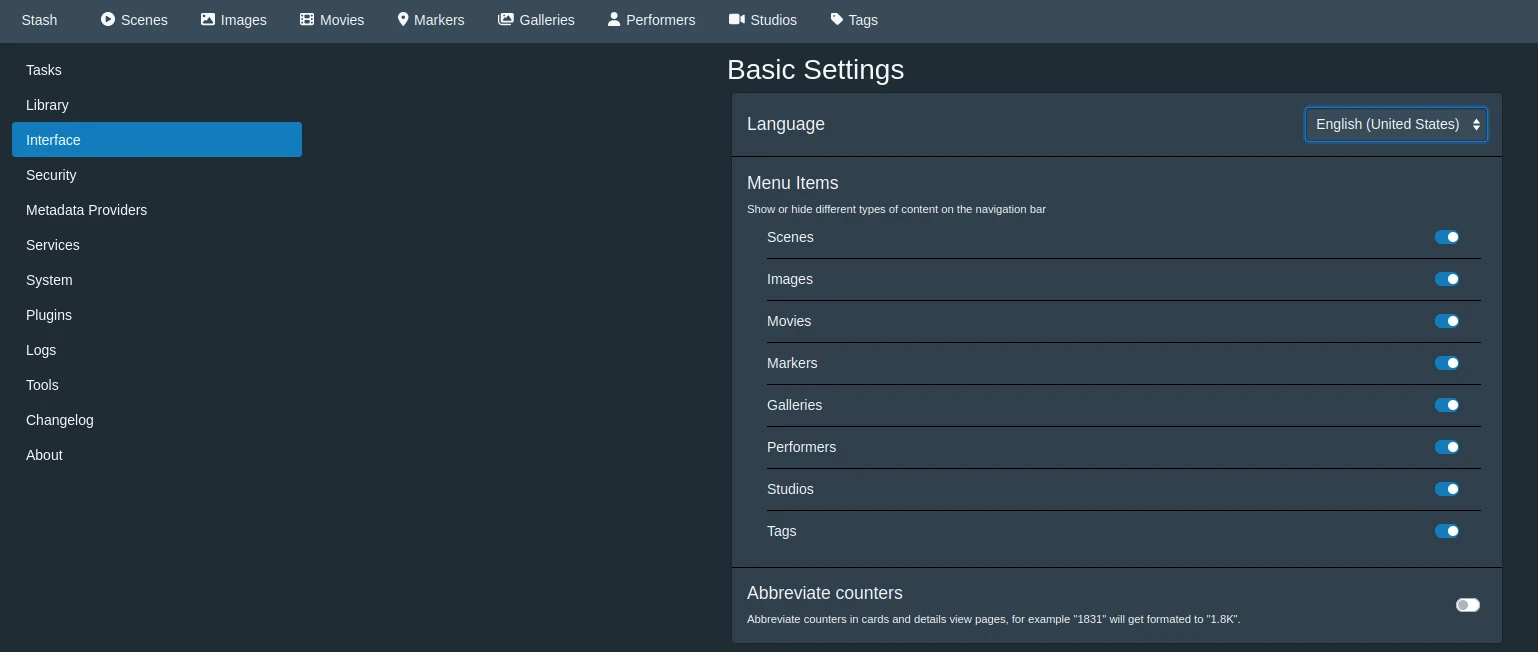Click the Markers map-pin icon in navbar
1538x652 pixels.
click(403, 19)
